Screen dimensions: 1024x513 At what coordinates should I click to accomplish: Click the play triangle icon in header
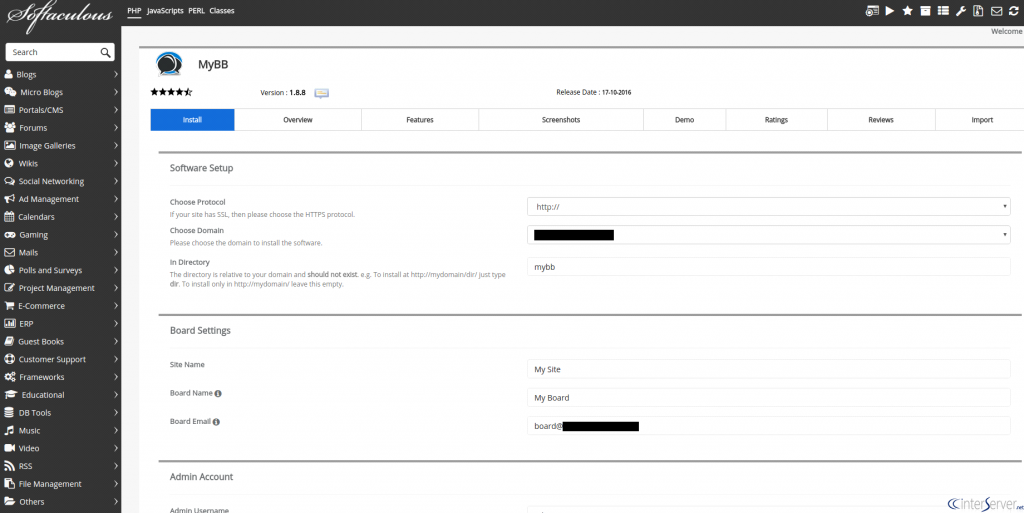[889, 10]
